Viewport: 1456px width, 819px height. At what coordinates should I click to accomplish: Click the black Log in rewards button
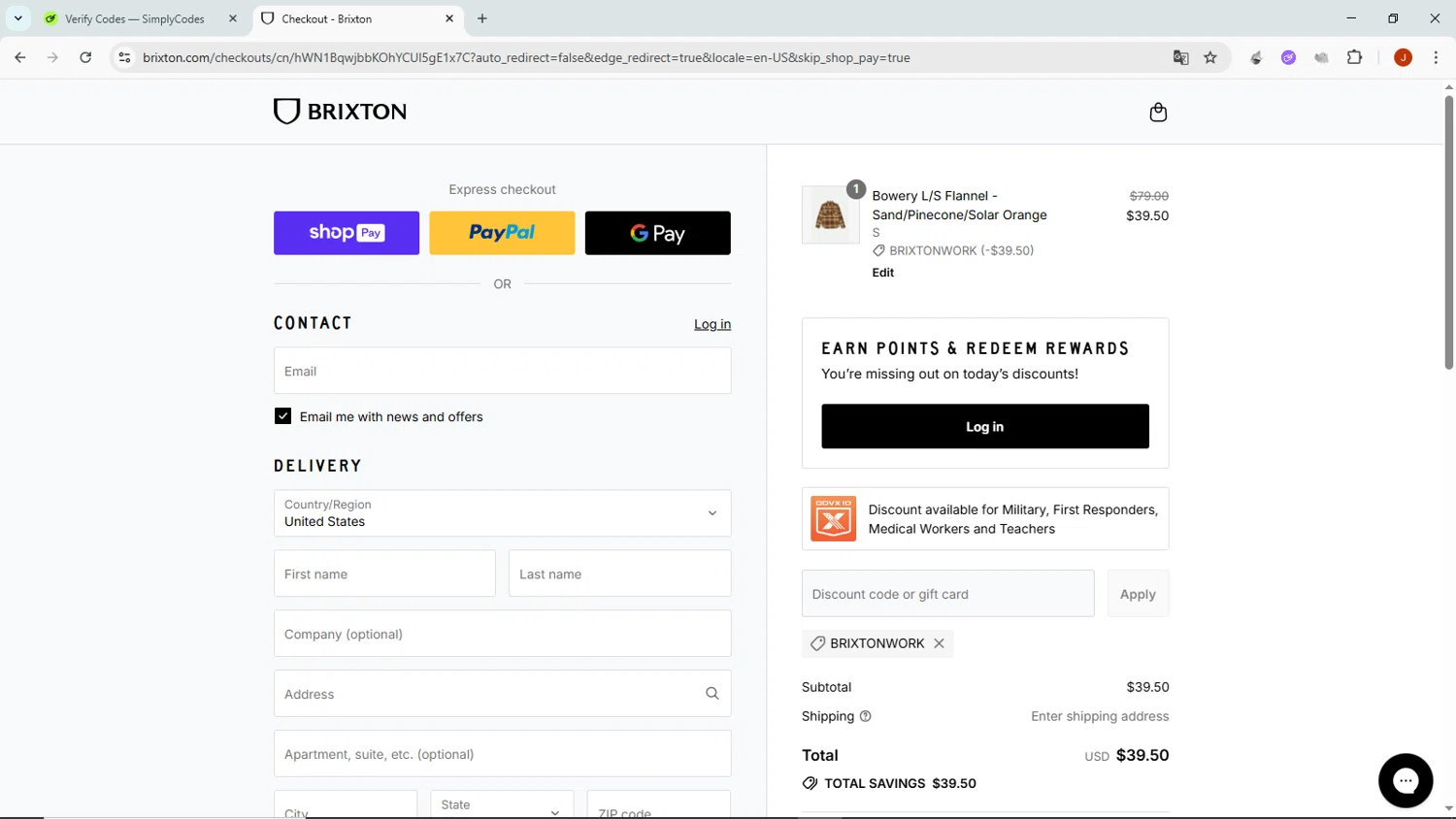[985, 426]
